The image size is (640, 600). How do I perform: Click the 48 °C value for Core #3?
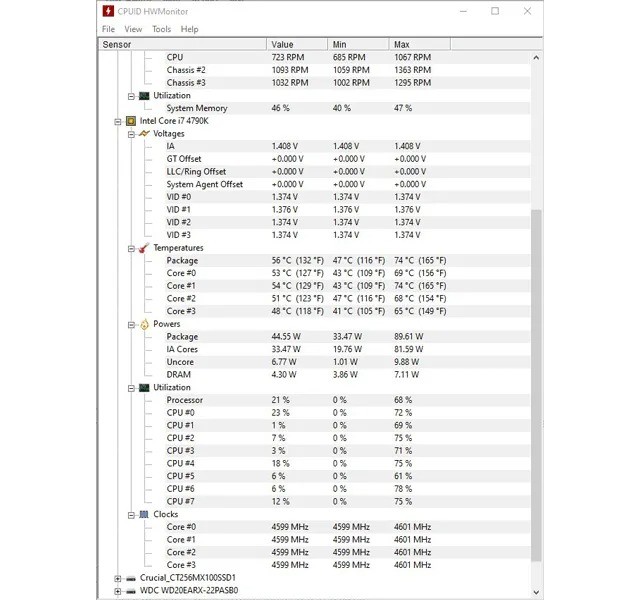tap(298, 311)
